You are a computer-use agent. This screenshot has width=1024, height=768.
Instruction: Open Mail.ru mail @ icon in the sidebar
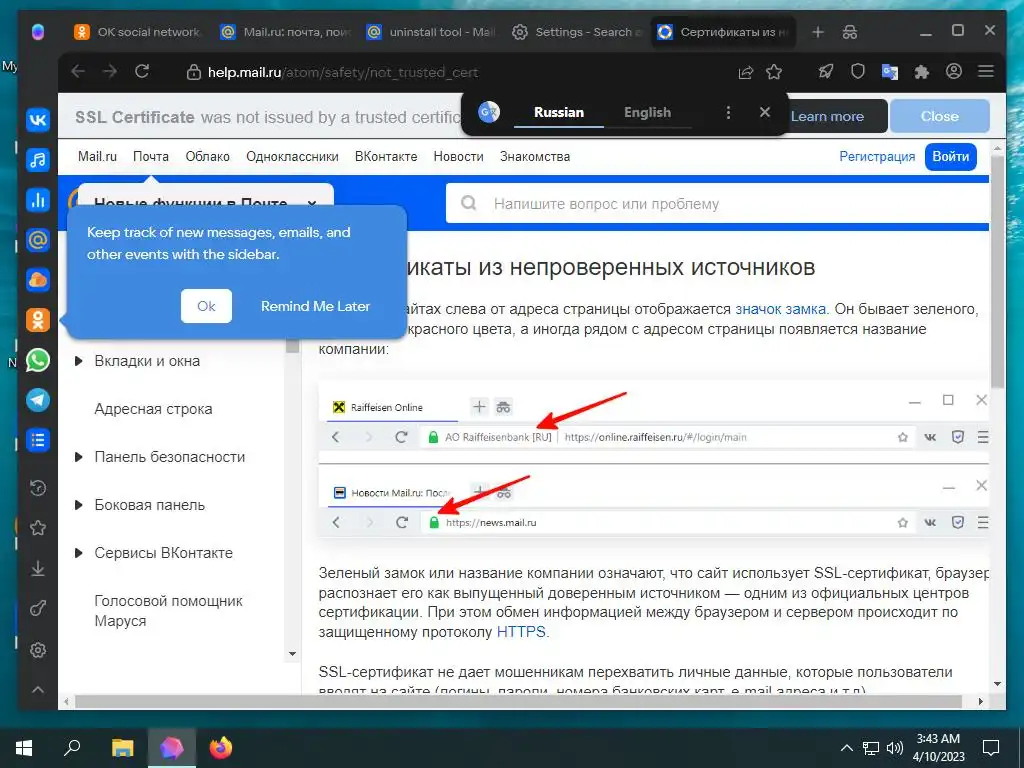coord(38,240)
